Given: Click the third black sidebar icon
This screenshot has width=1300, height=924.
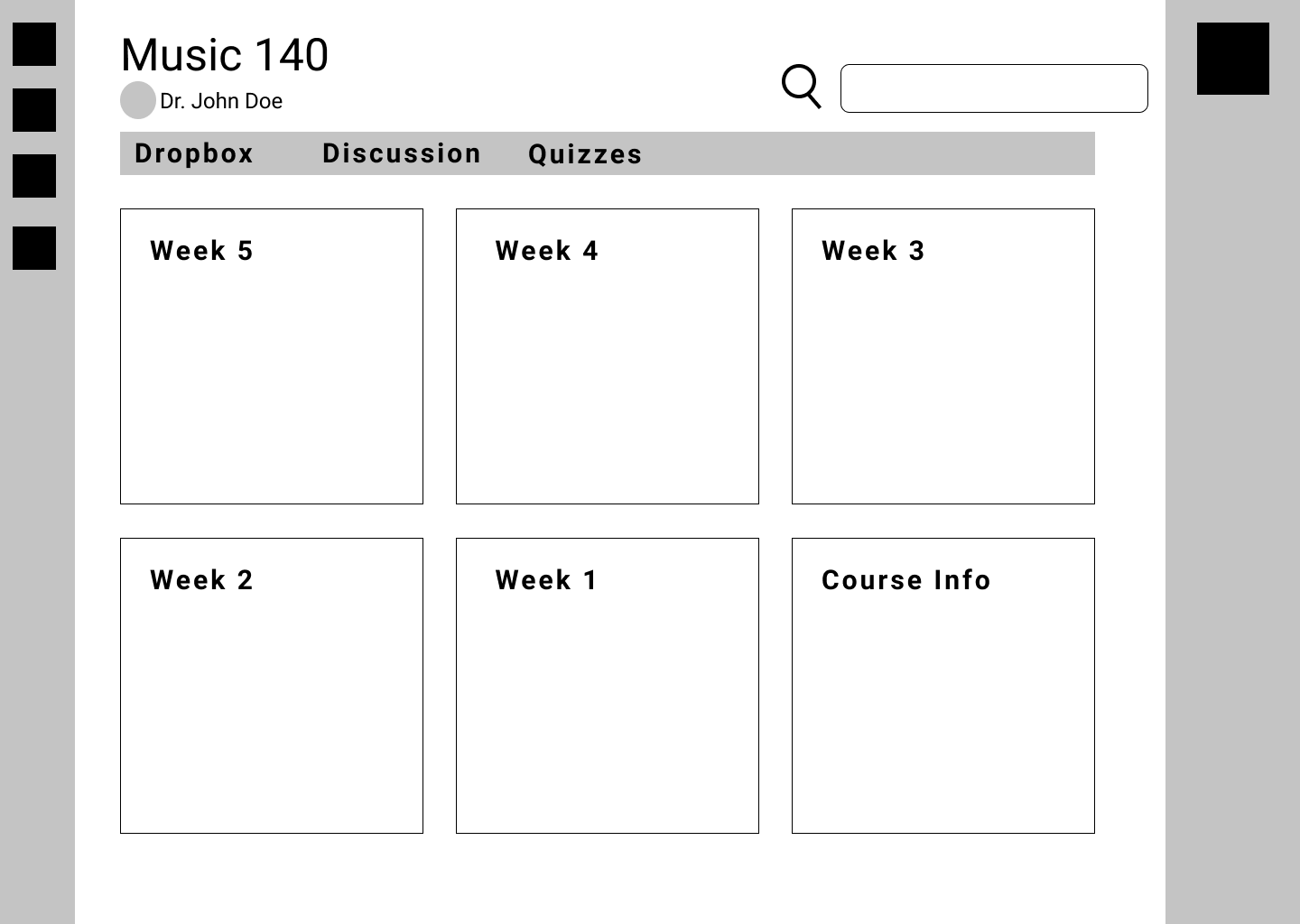Looking at the screenshot, I should pyautogui.click(x=34, y=177).
